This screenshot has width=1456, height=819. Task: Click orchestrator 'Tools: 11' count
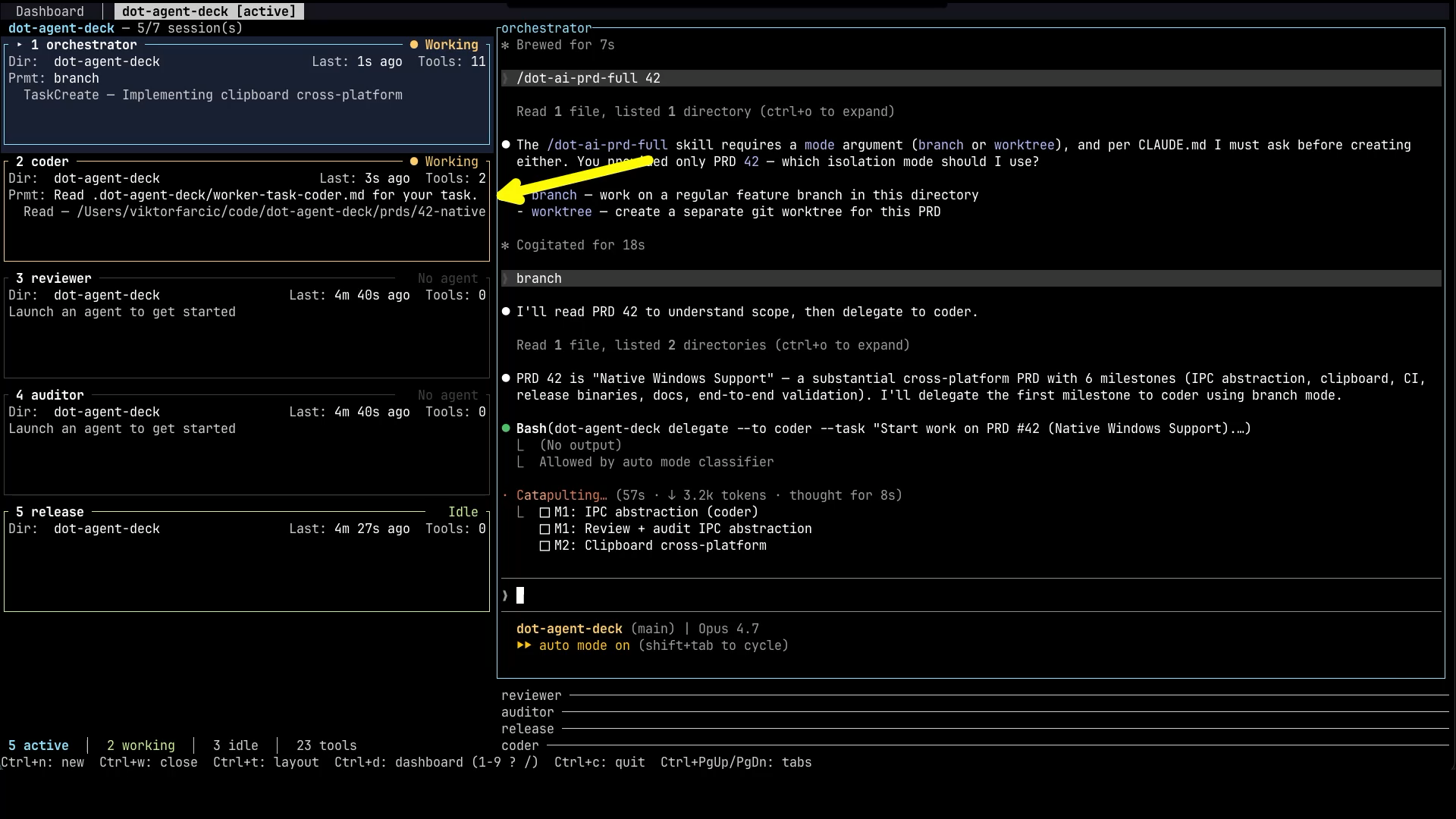(452, 61)
